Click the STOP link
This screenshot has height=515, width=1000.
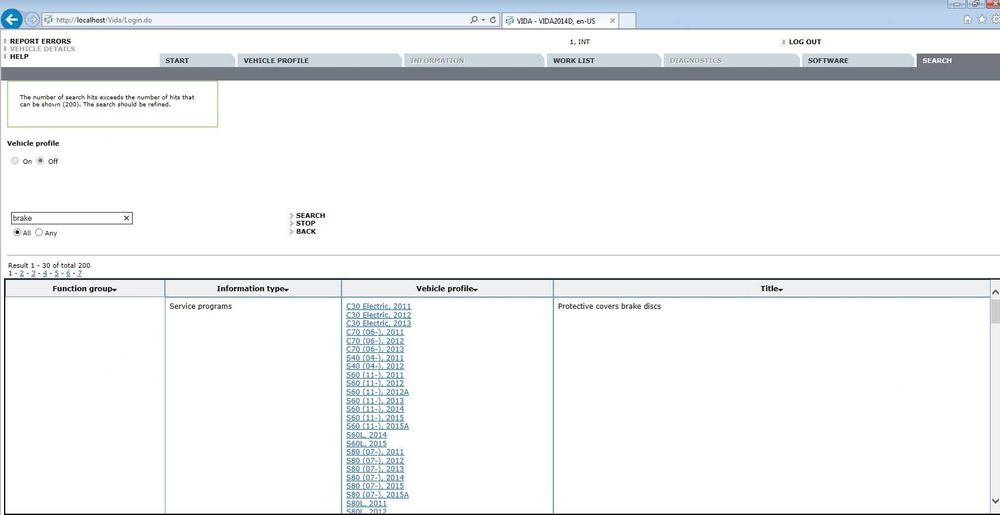(305, 224)
